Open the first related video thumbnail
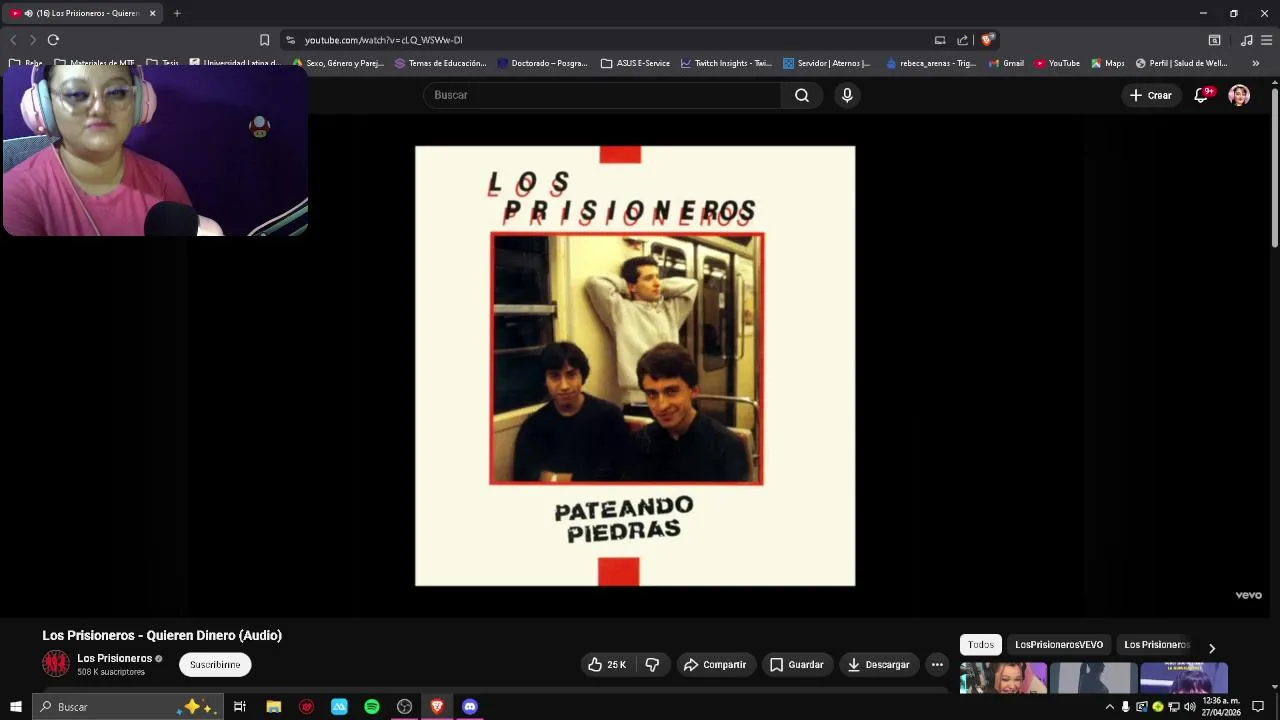The width and height of the screenshot is (1280, 720). pyautogui.click(x=1003, y=678)
